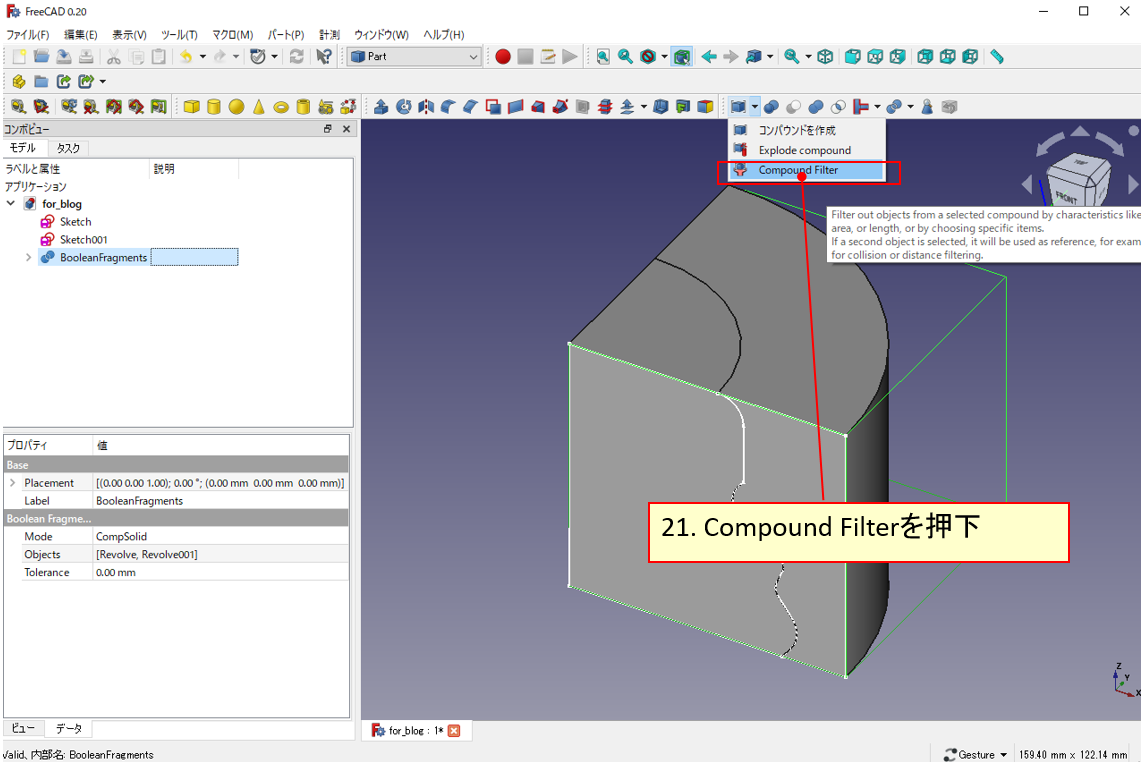Create a cube primitive

tap(191, 107)
